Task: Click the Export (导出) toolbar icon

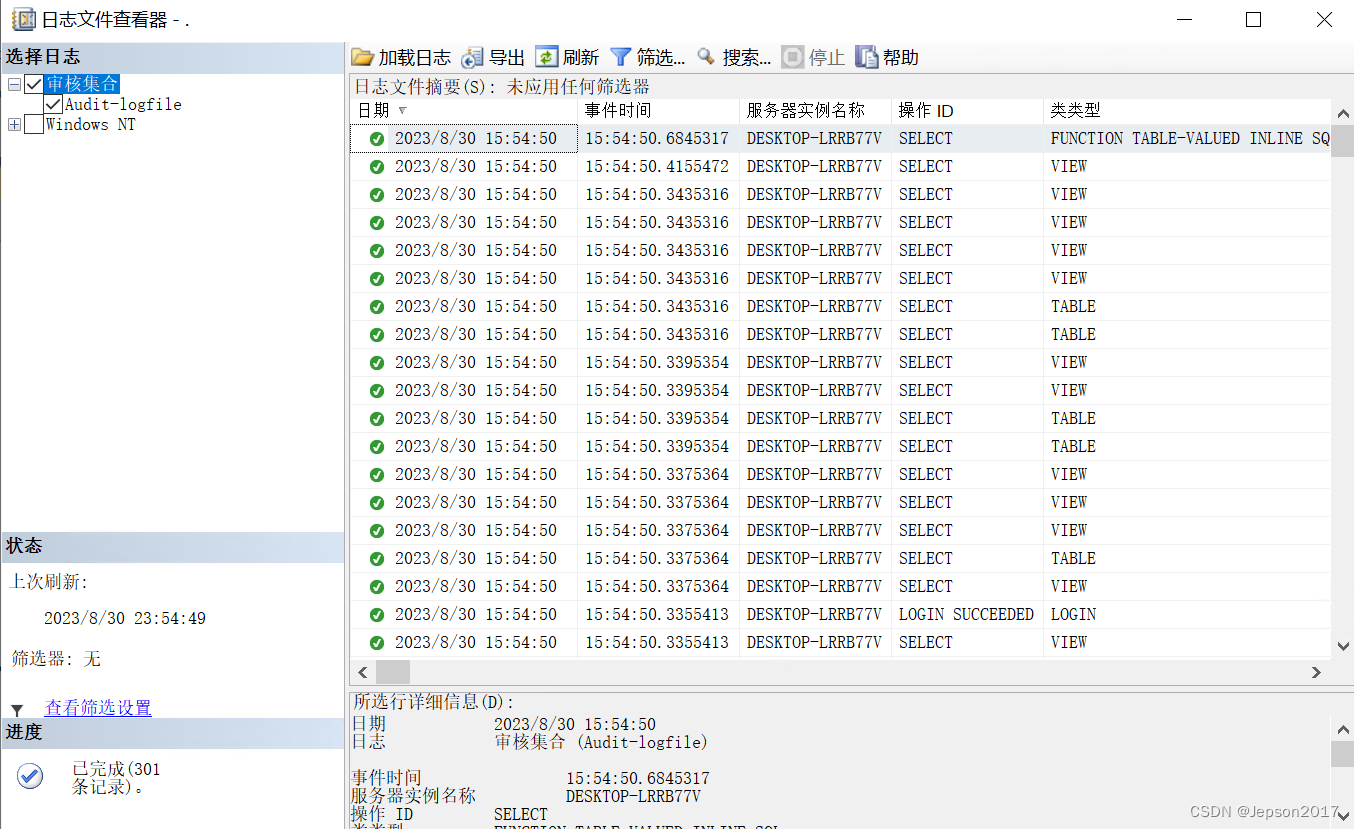Action: 473,58
